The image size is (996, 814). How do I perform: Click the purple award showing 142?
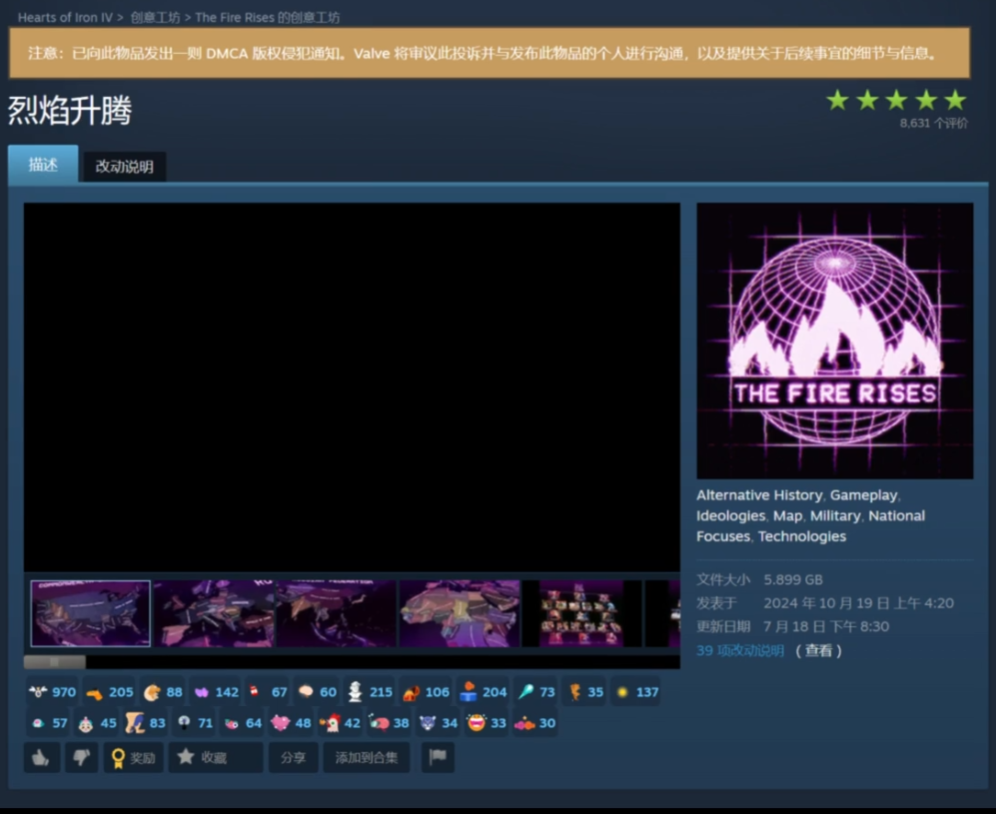[216, 692]
